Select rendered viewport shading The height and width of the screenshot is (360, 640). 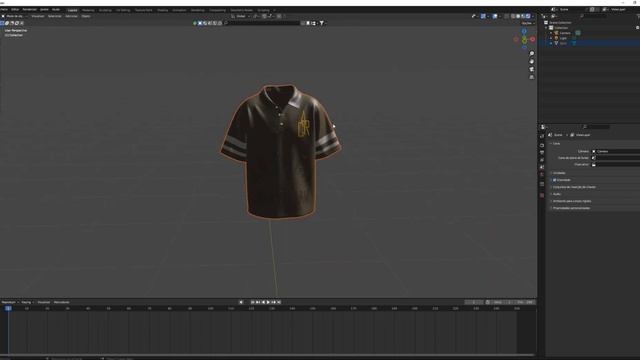[528, 16]
